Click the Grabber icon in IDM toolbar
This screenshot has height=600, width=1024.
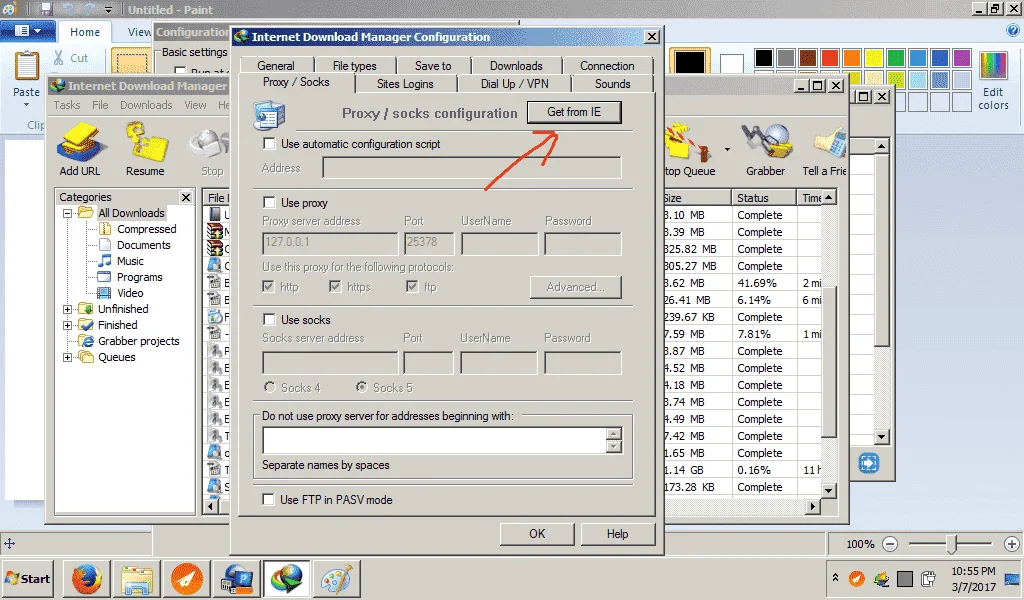765,150
